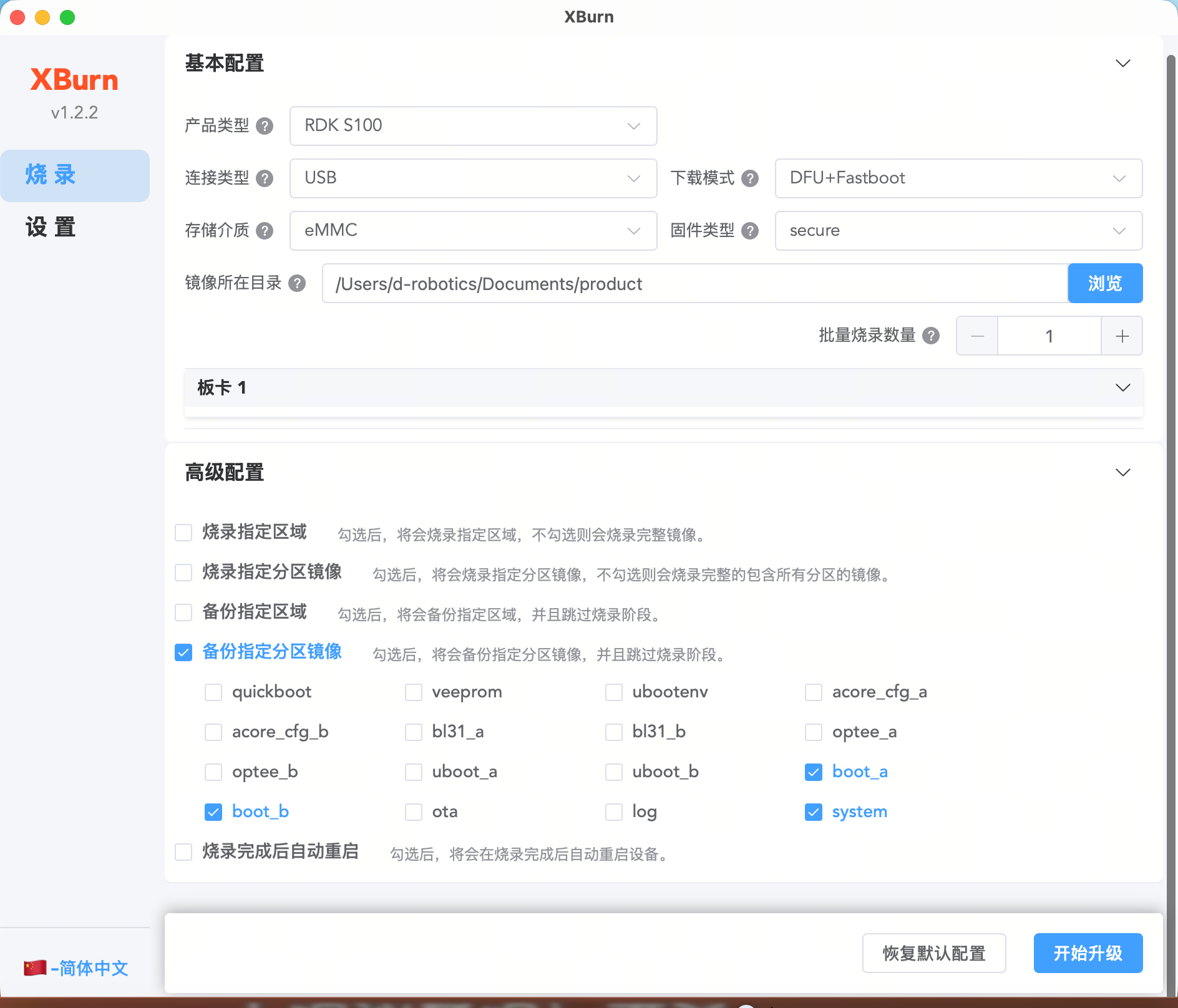Open the DFU+Fastboot download mode dropdown
Screen dimensions: 1178x1008
pyautogui.click(x=958, y=178)
